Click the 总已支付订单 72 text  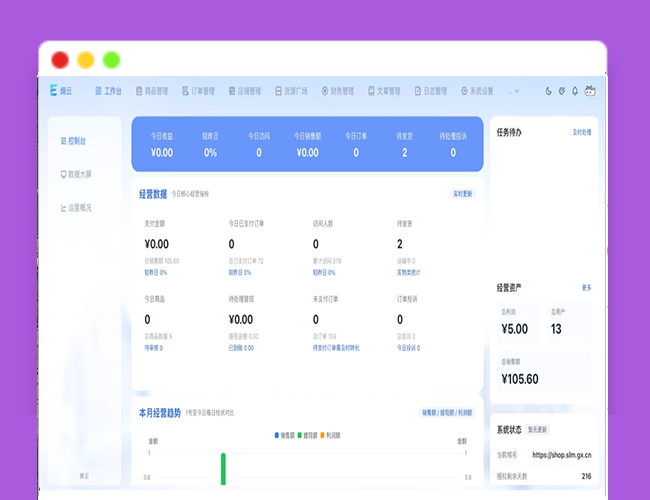click(x=246, y=261)
